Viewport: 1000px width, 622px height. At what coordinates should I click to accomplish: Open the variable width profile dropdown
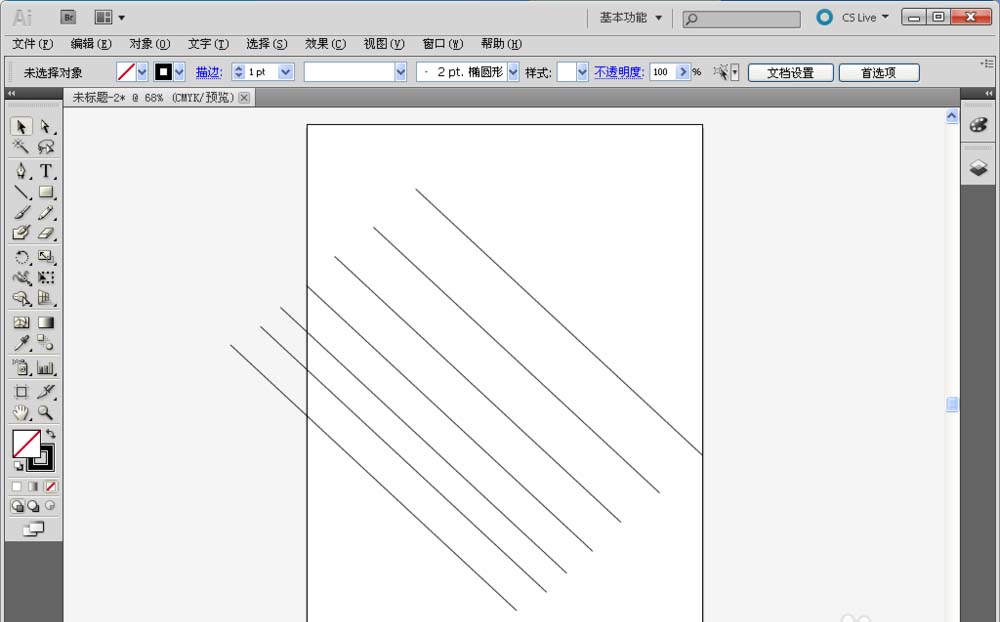[401, 72]
